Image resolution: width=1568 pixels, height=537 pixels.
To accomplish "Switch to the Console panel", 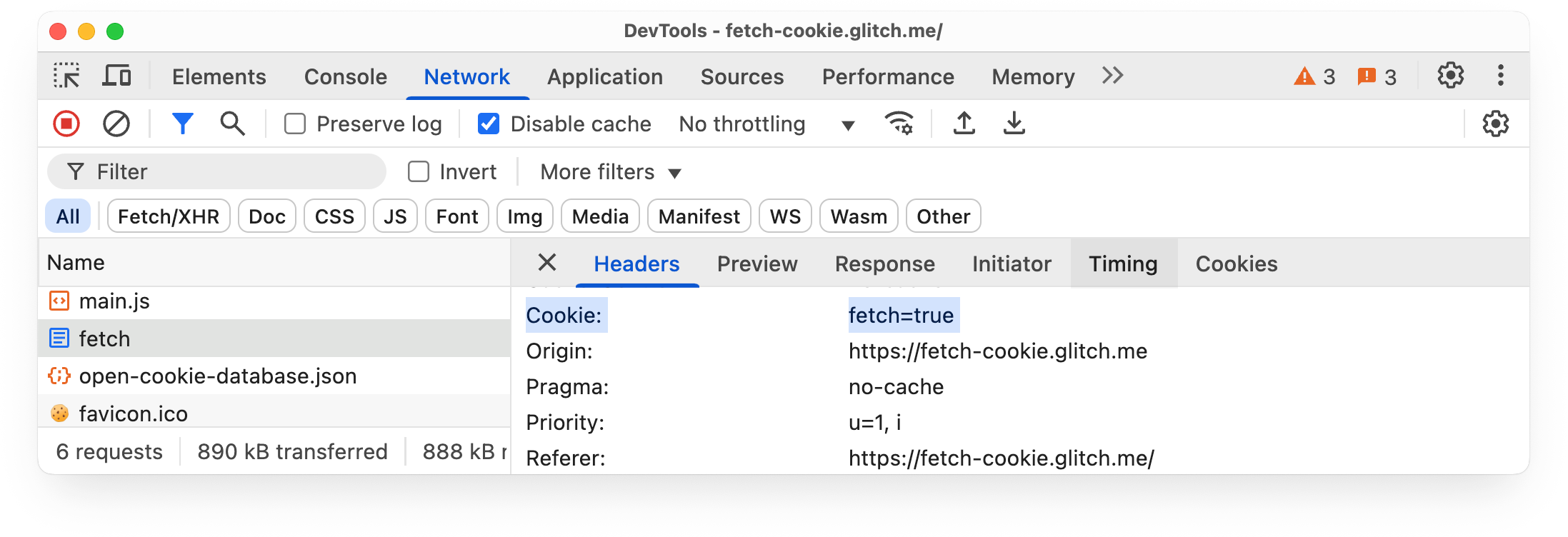I will 346,76.
